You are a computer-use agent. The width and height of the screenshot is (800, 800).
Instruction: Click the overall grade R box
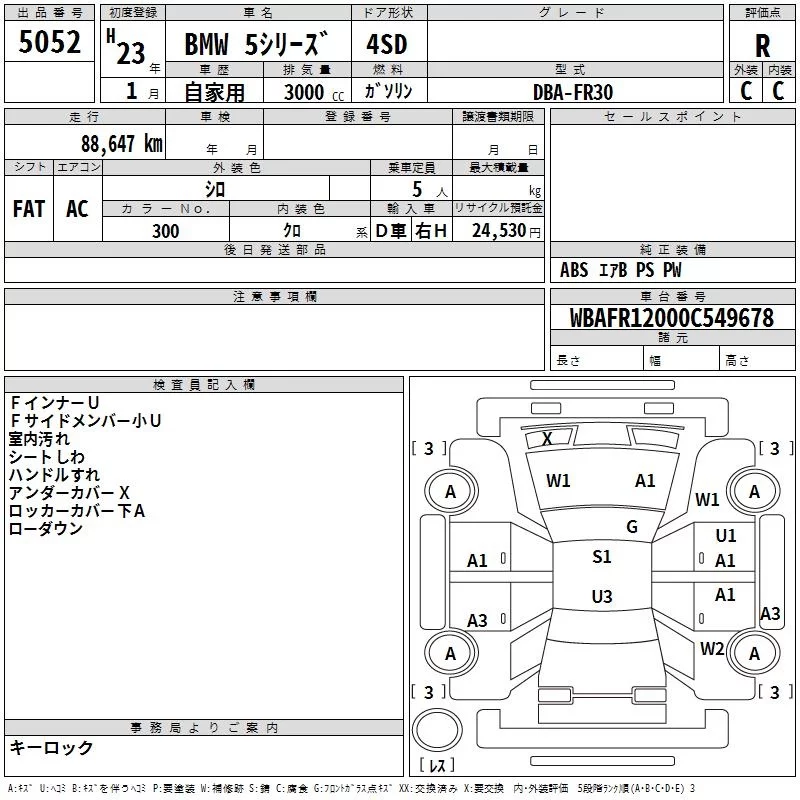[762, 45]
